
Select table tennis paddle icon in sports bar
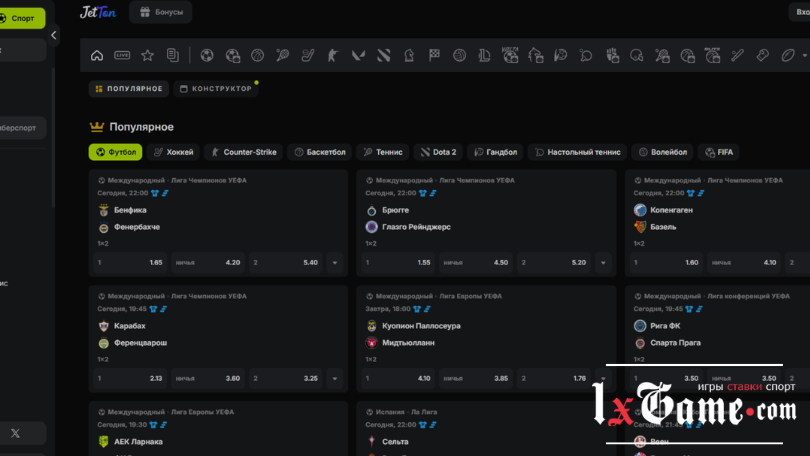tap(586, 55)
